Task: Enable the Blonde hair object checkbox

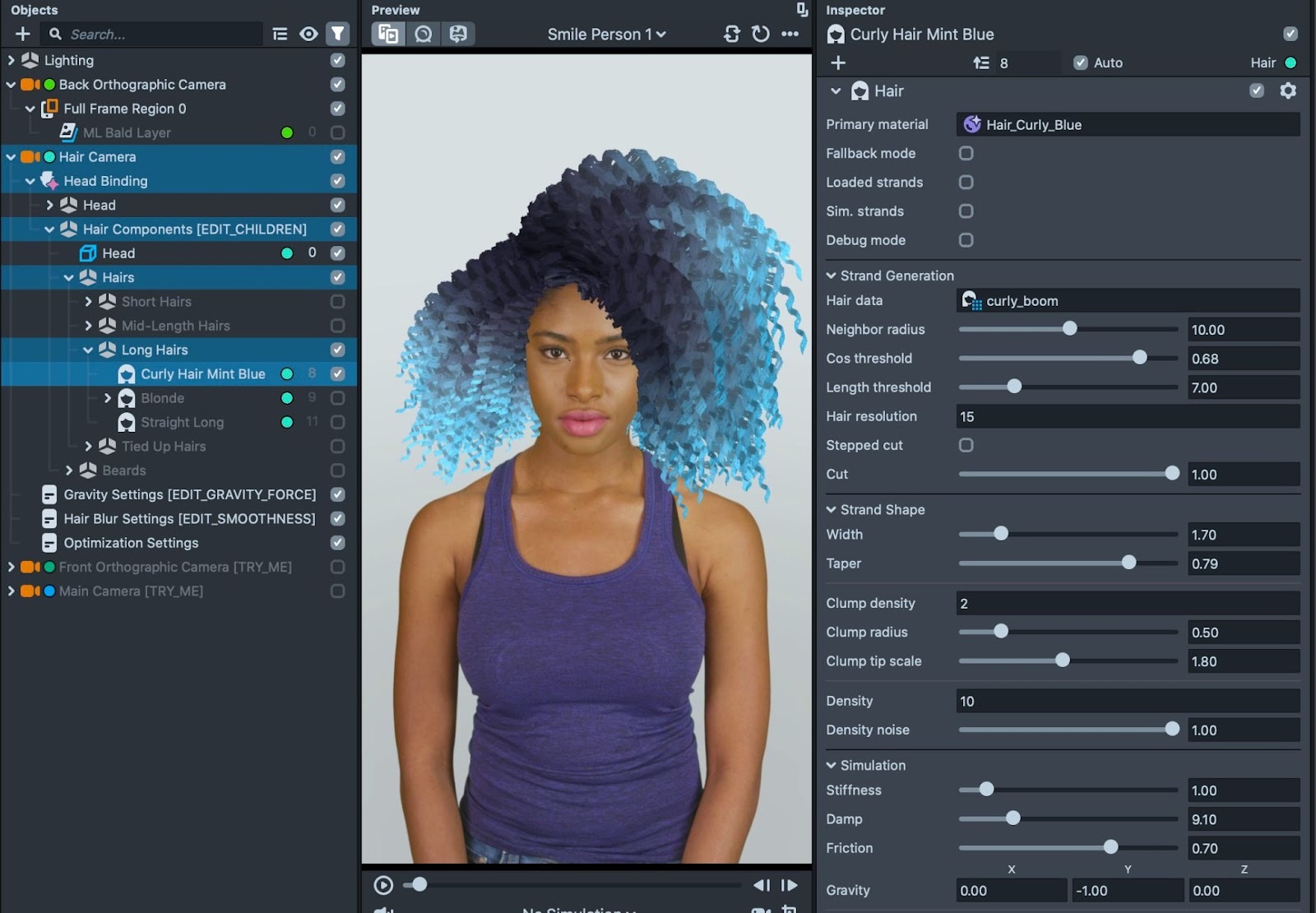Action: (x=337, y=398)
